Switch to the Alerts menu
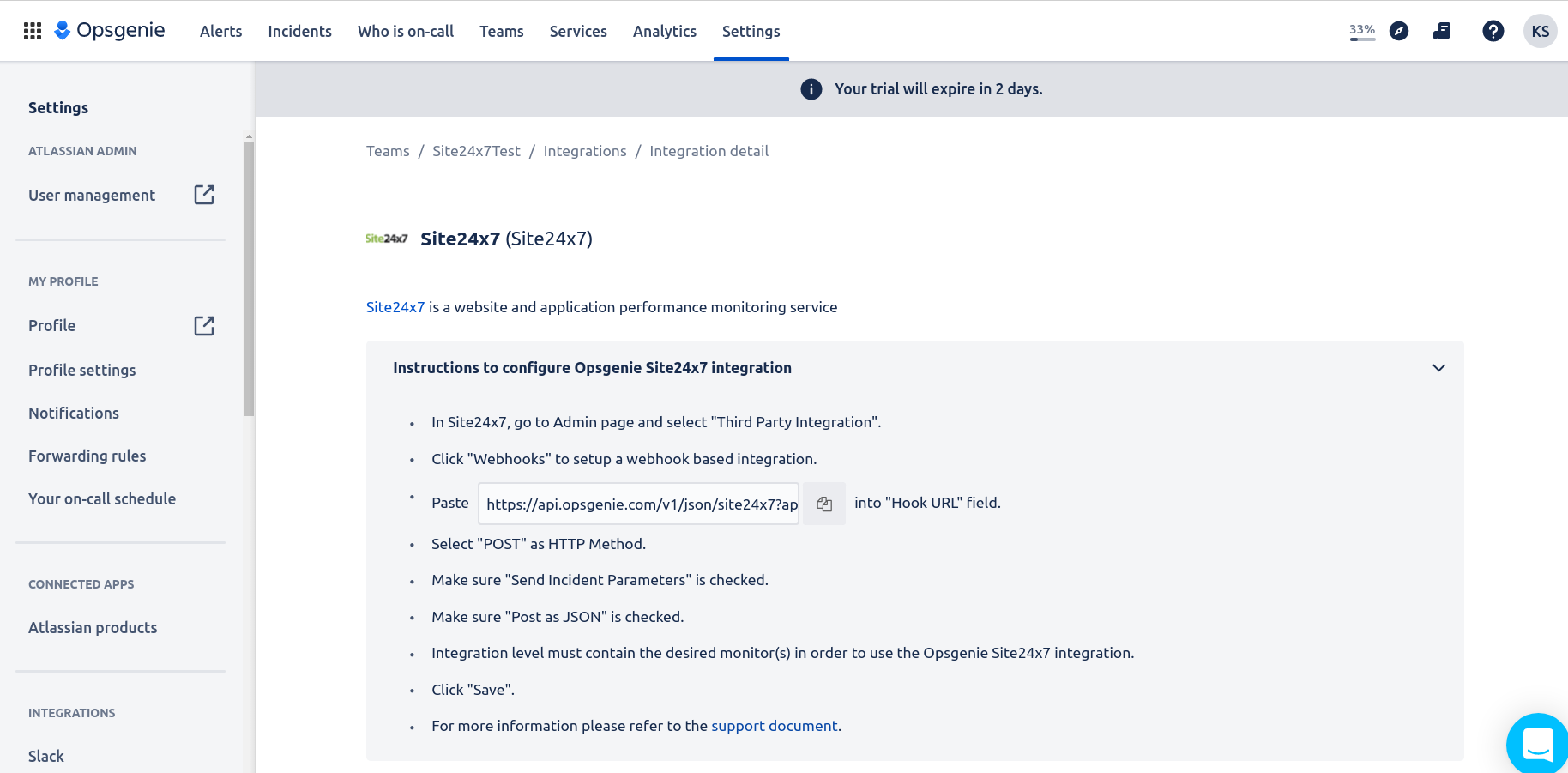The width and height of the screenshot is (1568, 773). (220, 31)
